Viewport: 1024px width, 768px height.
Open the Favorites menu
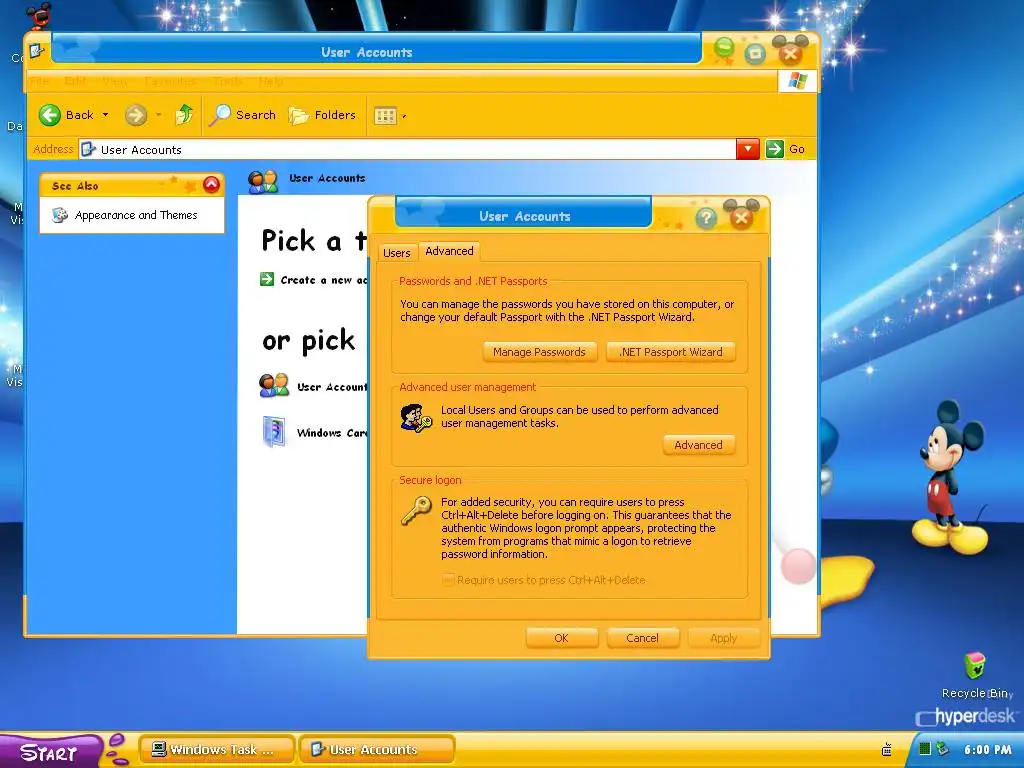170,81
